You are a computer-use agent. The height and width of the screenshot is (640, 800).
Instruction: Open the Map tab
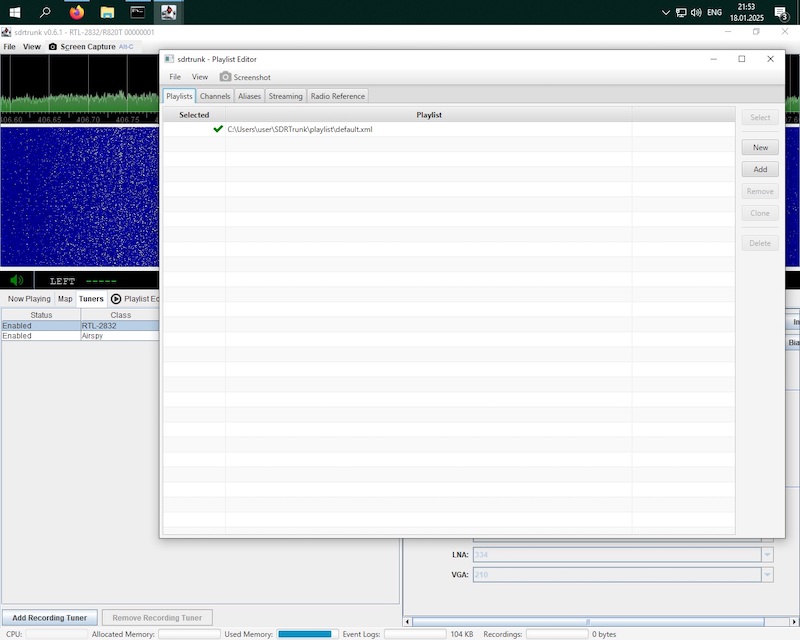(65, 299)
